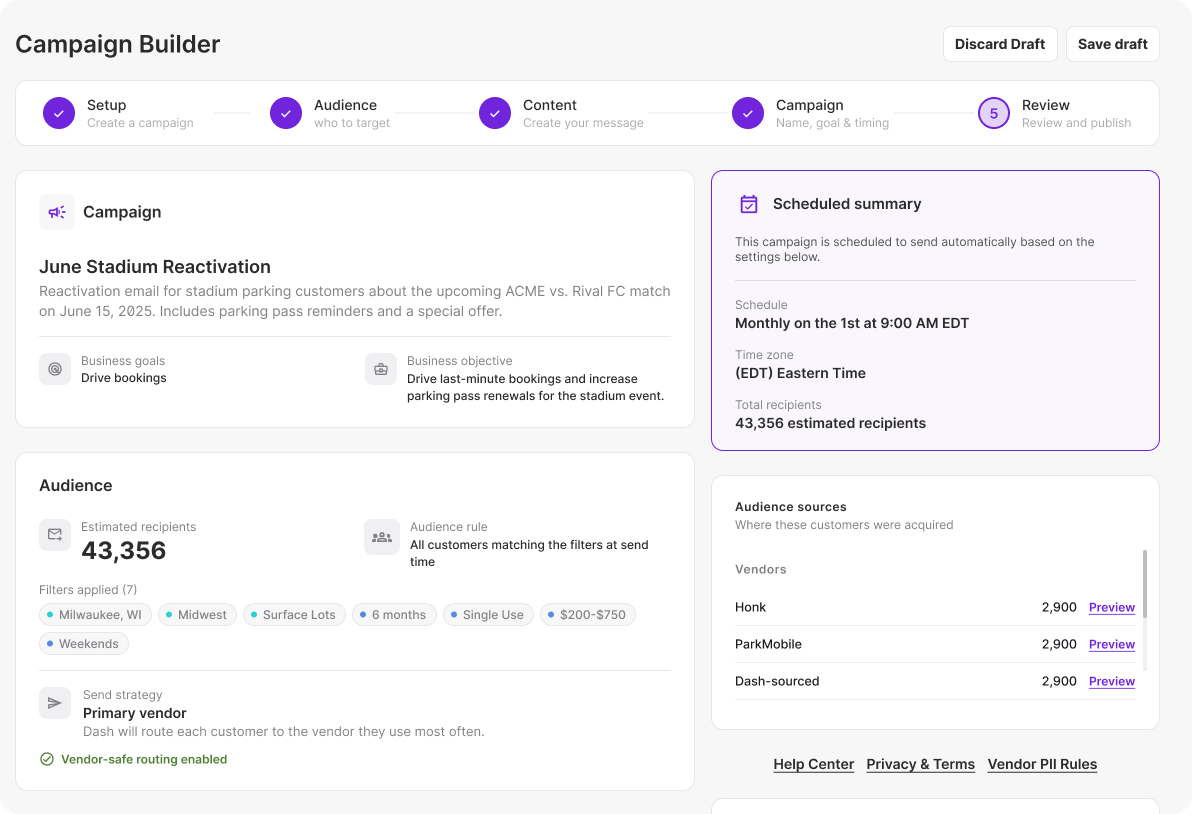Preview the Honk vendor audience
1192x814 pixels.
(x=1111, y=607)
